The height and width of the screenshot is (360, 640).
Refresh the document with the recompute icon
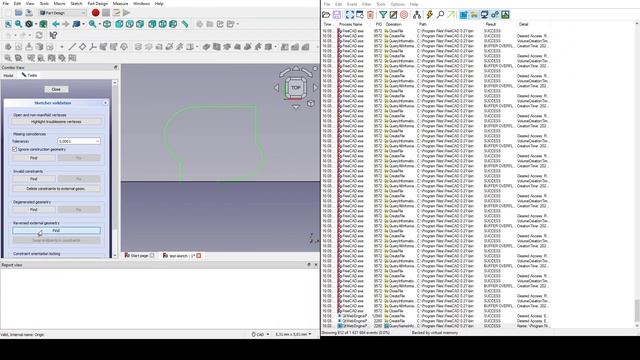(39, 36)
